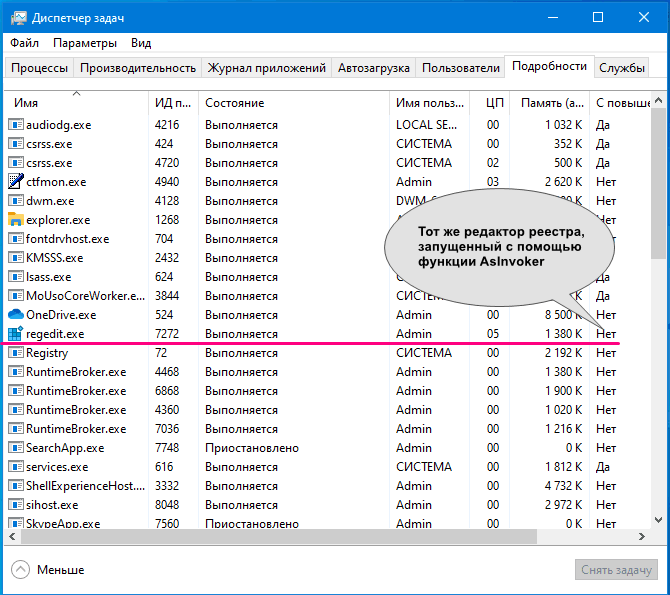Sort by the Имя пользователя column header
Image resolution: width=670 pixels, height=595 pixels.
429,103
